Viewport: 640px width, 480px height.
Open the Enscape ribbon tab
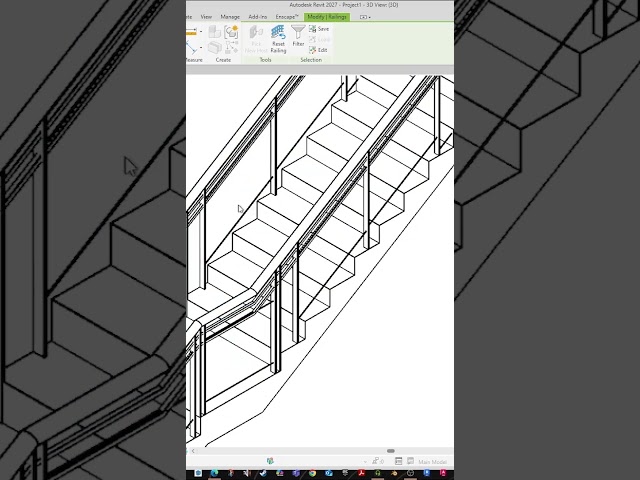pos(287,17)
